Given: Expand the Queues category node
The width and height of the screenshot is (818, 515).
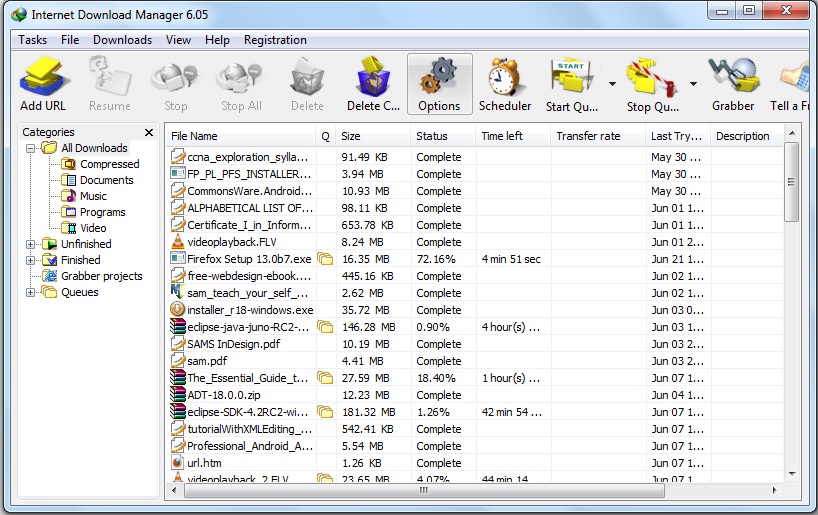Looking at the screenshot, I should click(30, 292).
